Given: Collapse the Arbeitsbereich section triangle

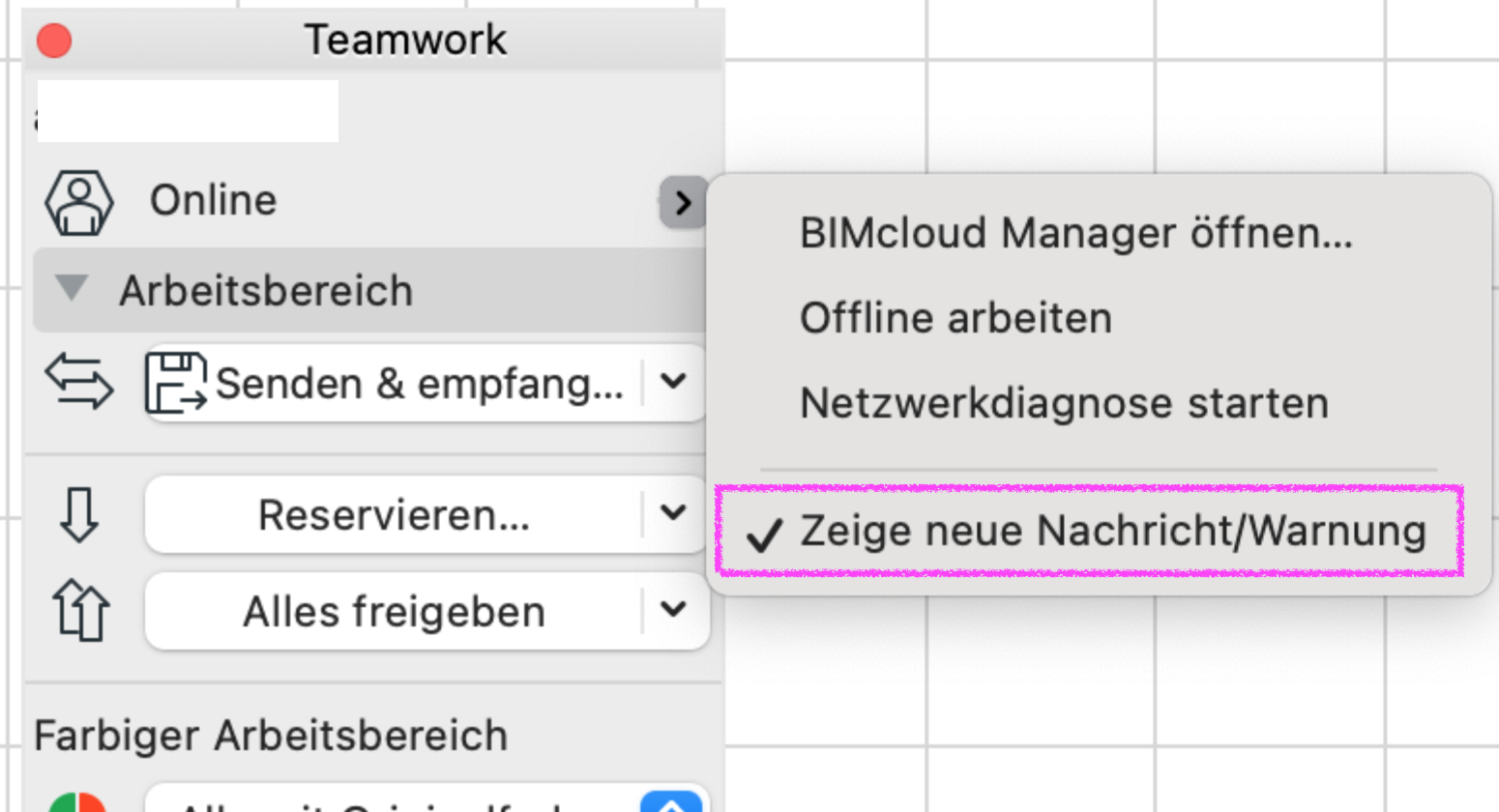Looking at the screenshot, I should click(72, 288).
